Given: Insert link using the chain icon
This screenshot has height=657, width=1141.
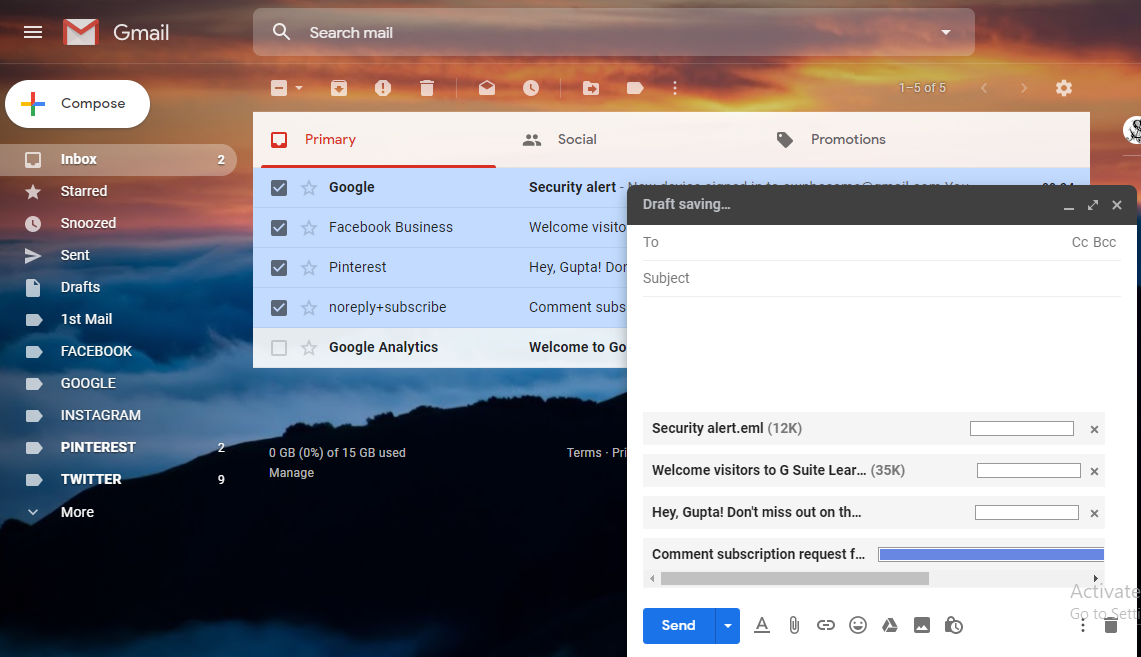Looking at the screenshot, I should 825,625.
